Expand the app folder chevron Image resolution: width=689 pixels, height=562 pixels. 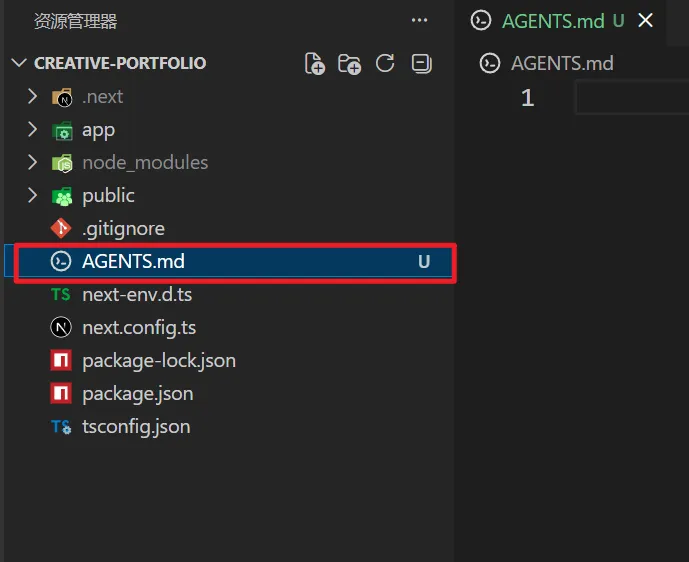(x=32, y=130)
